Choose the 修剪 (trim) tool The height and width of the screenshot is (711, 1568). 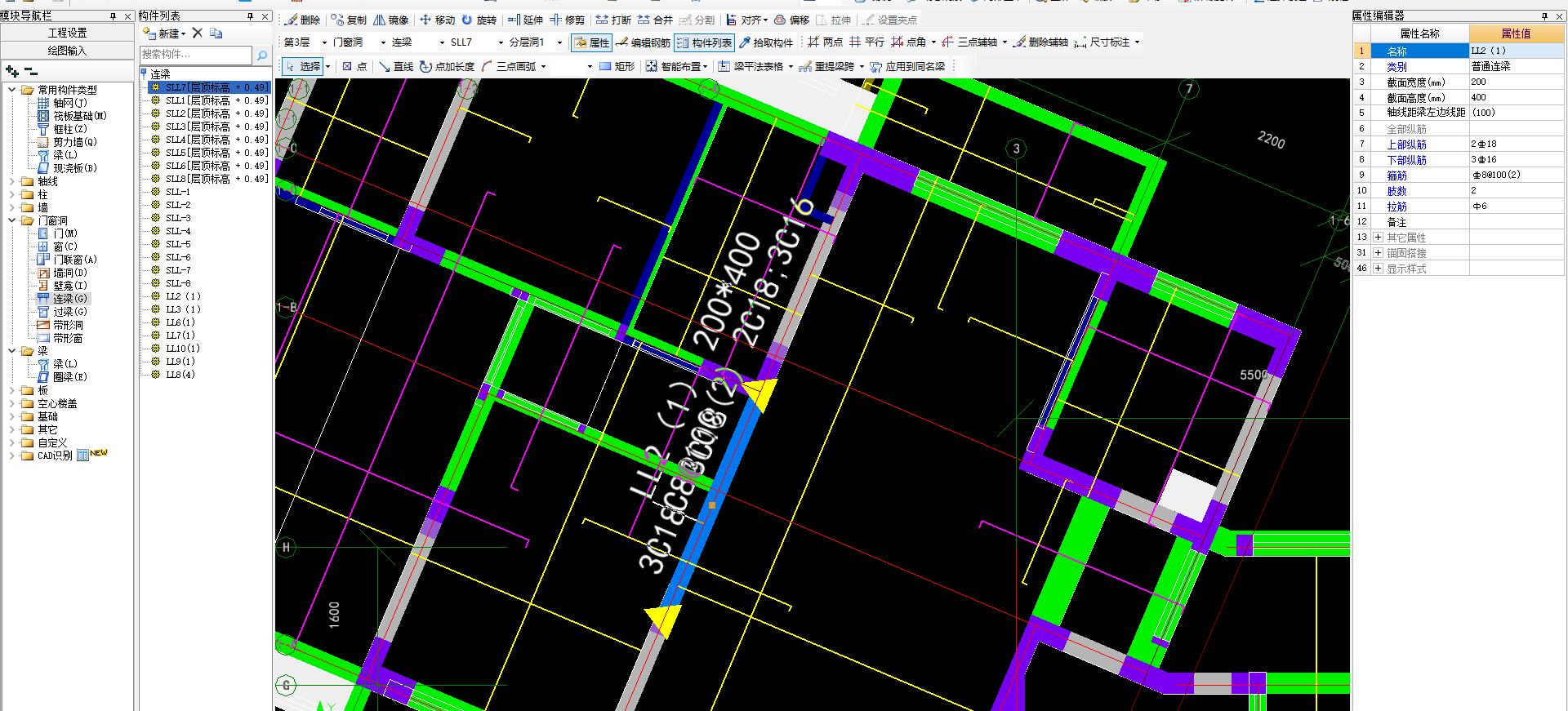coord(567,20)
